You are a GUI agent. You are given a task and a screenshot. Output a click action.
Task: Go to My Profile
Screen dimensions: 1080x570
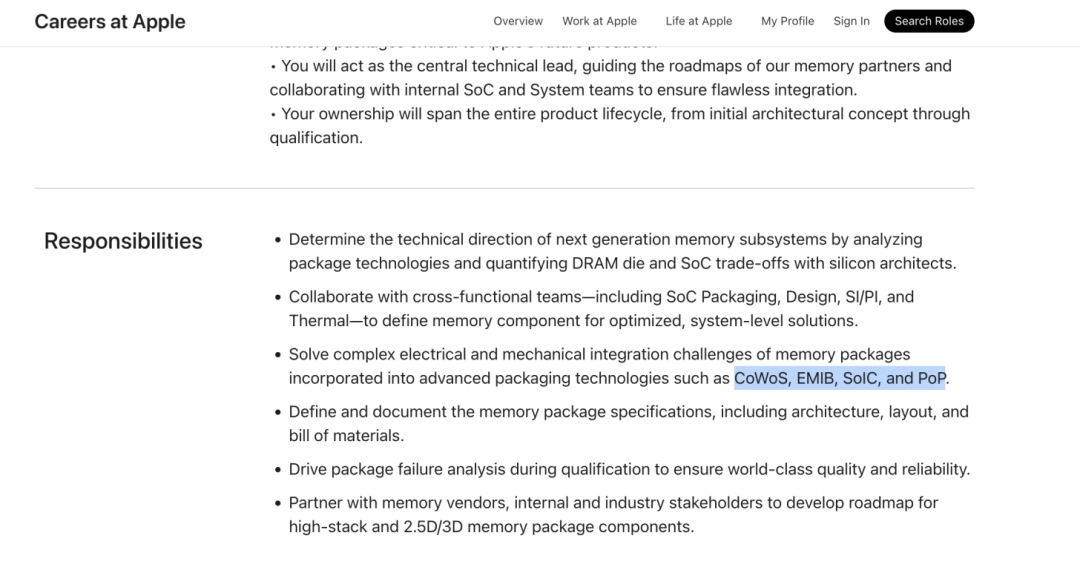pos(787,21)
